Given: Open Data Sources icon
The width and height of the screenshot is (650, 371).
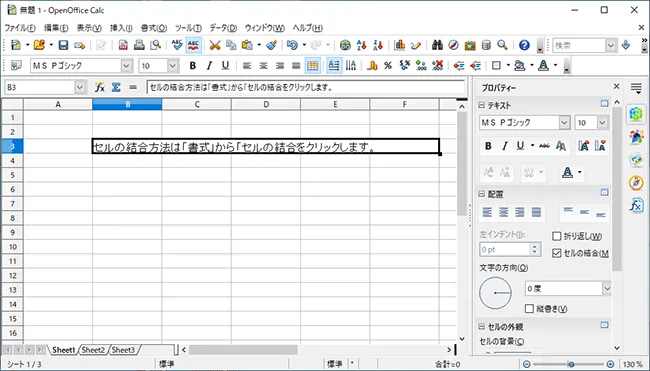Looking at the screenshot, I should (486, 45).
